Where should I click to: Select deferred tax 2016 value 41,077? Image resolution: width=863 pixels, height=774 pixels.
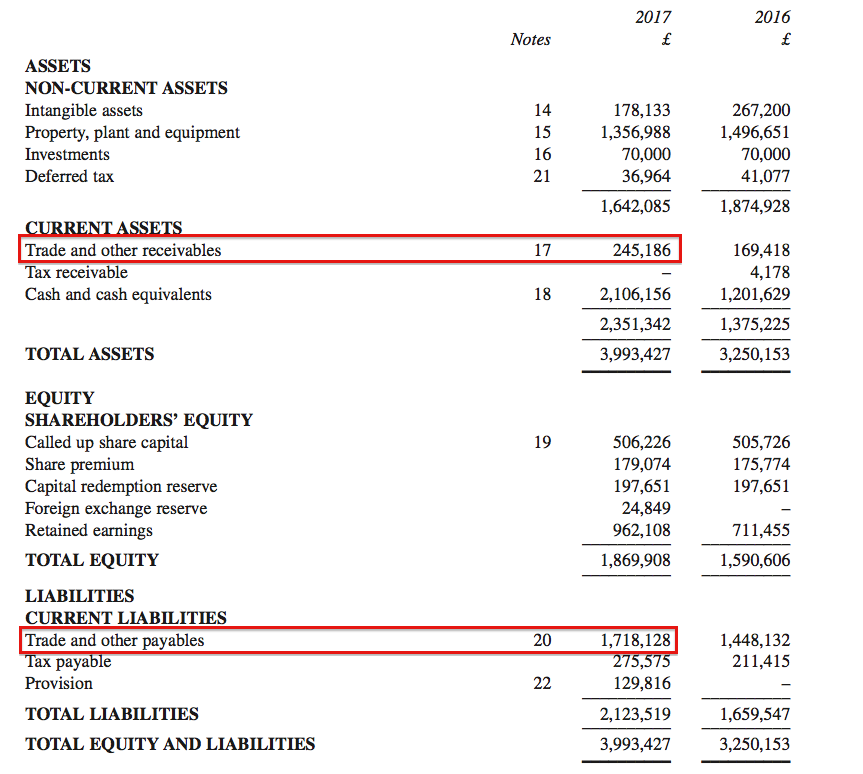pyautogui.click(x=765, y=177)
